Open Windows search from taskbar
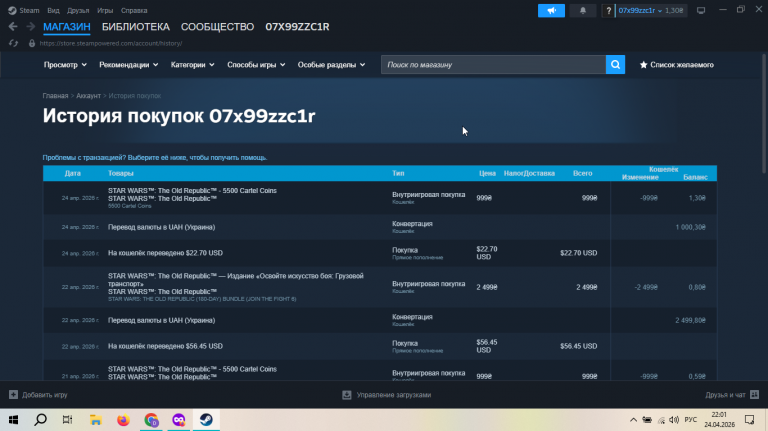 tap(41, 420)
